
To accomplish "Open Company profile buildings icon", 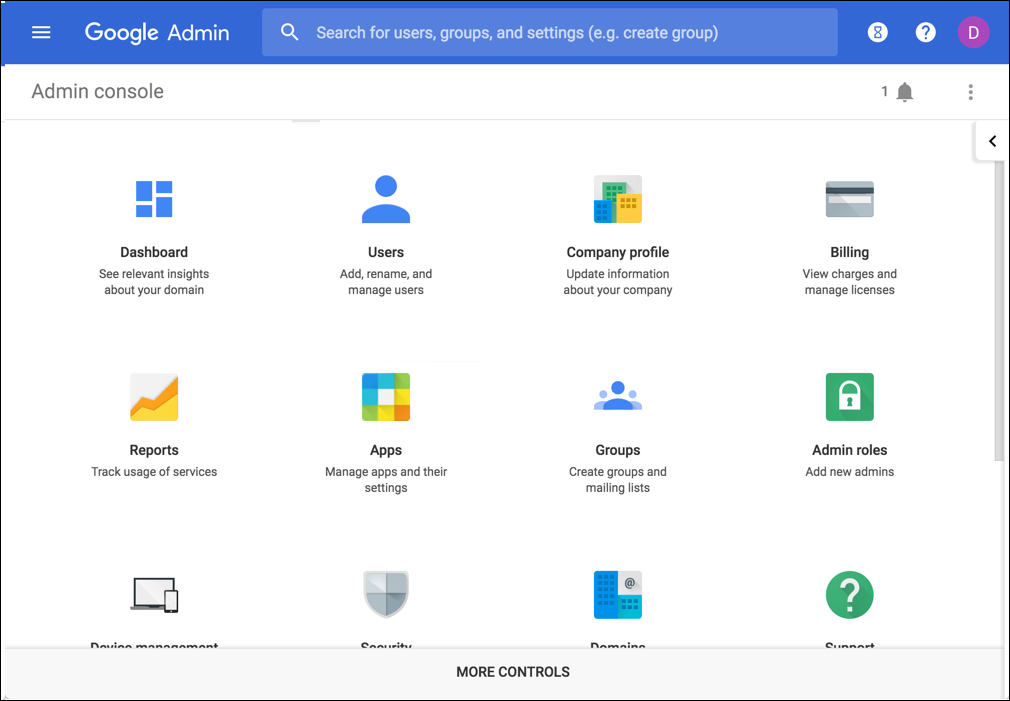I will pos(618,199).
